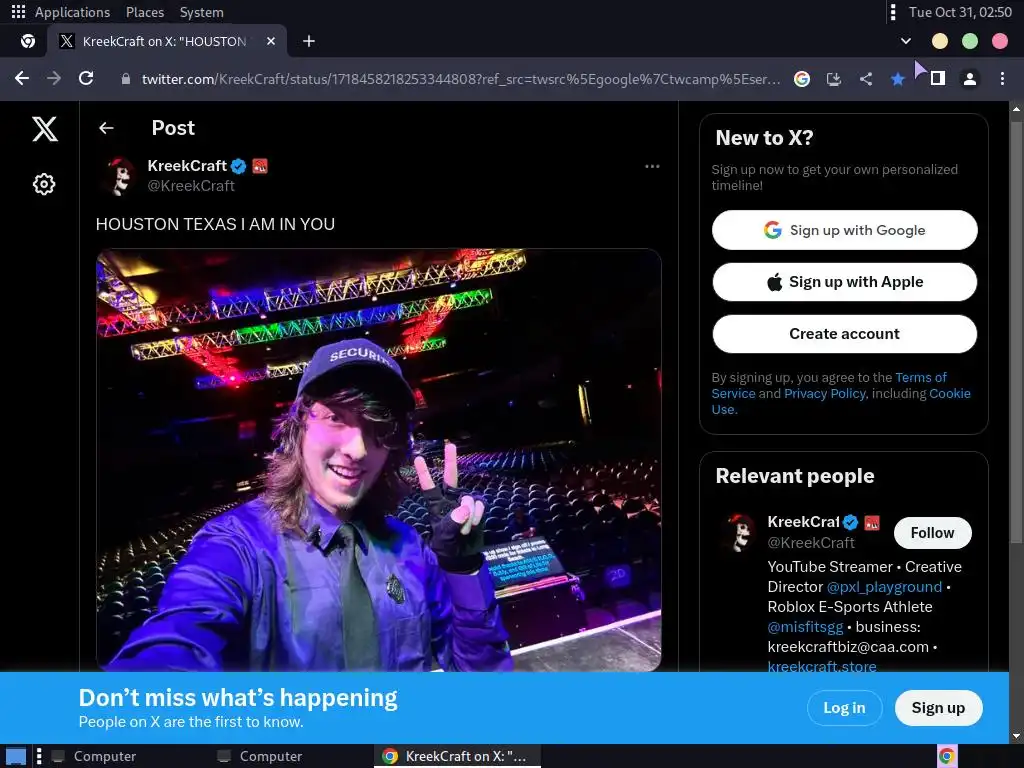Open the three-dot post options menu

coord(652,167)
